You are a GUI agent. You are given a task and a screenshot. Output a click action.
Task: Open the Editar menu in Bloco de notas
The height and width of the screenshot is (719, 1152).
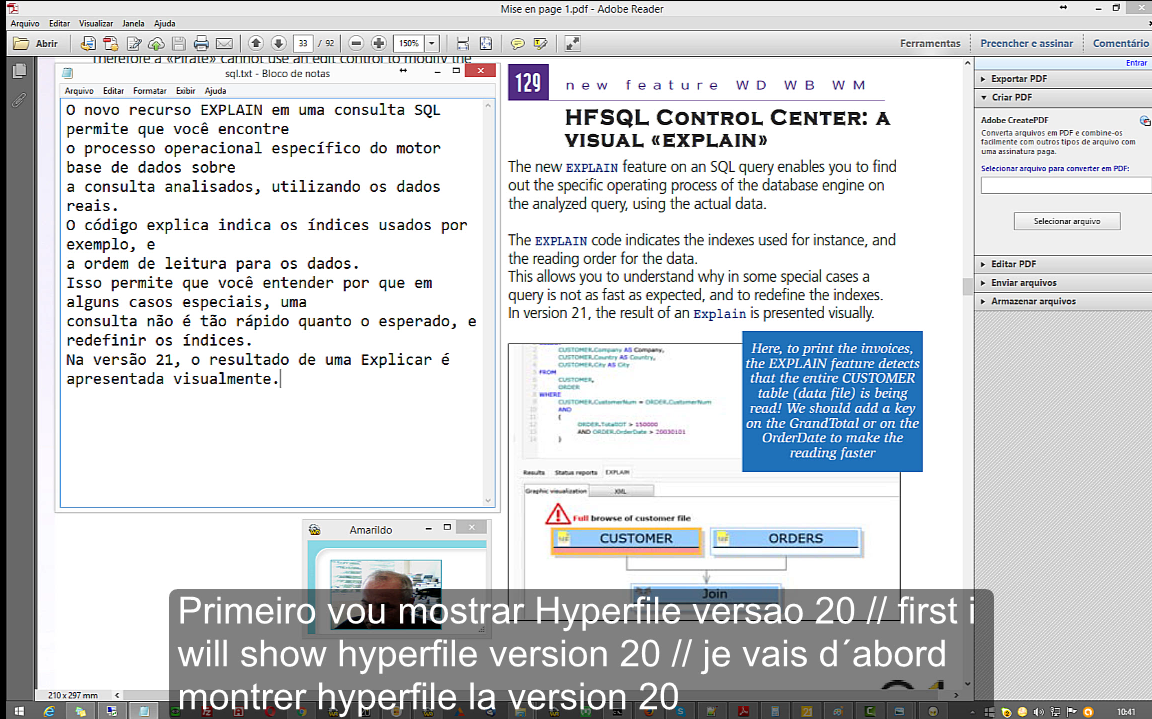click(113, 91)
